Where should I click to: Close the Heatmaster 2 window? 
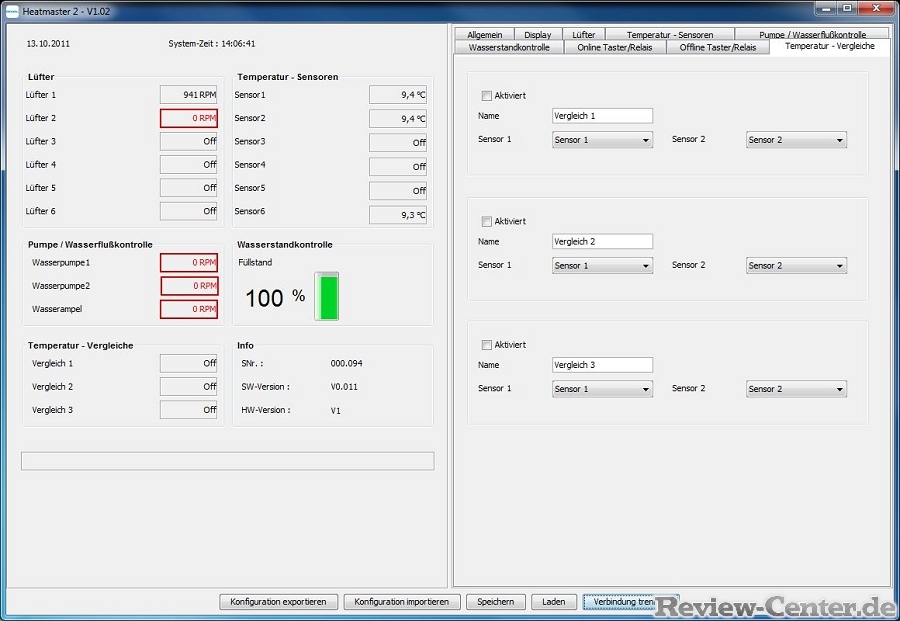tap(876, 9)
